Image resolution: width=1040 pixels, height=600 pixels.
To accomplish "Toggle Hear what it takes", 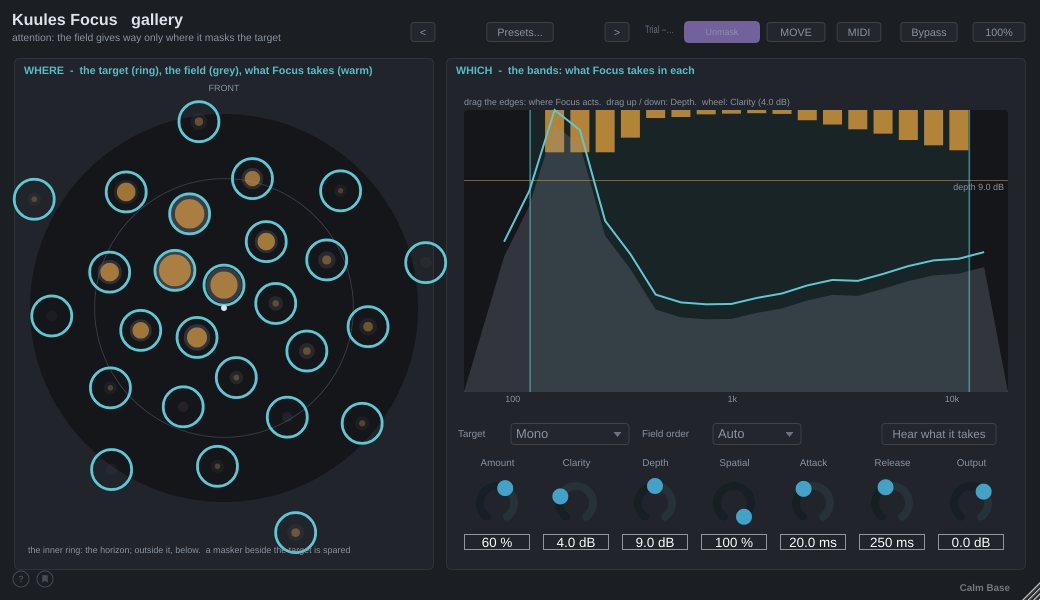I will pos(939,434).
